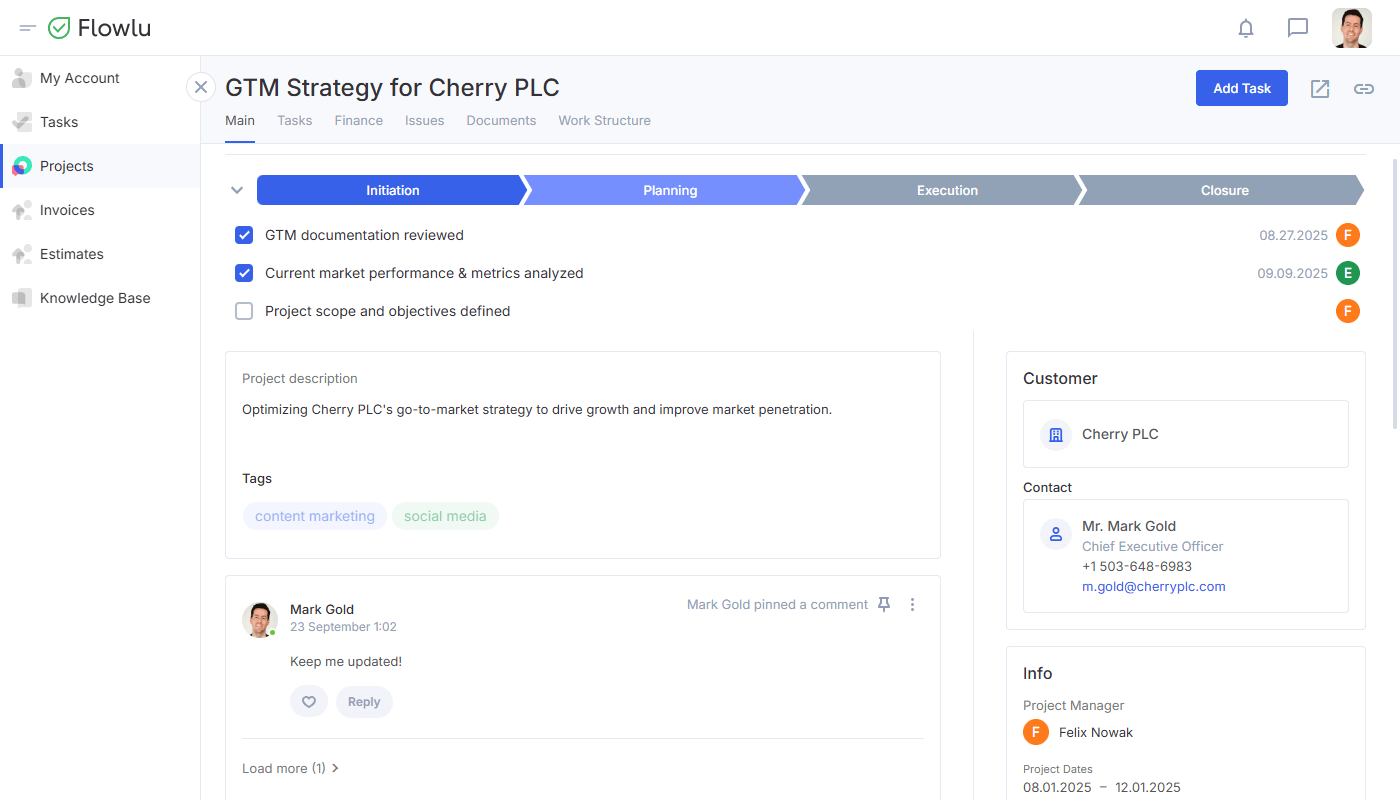Open the notifications bell icon
This screenshot has height=800, width=1400.
(1246, 28)
